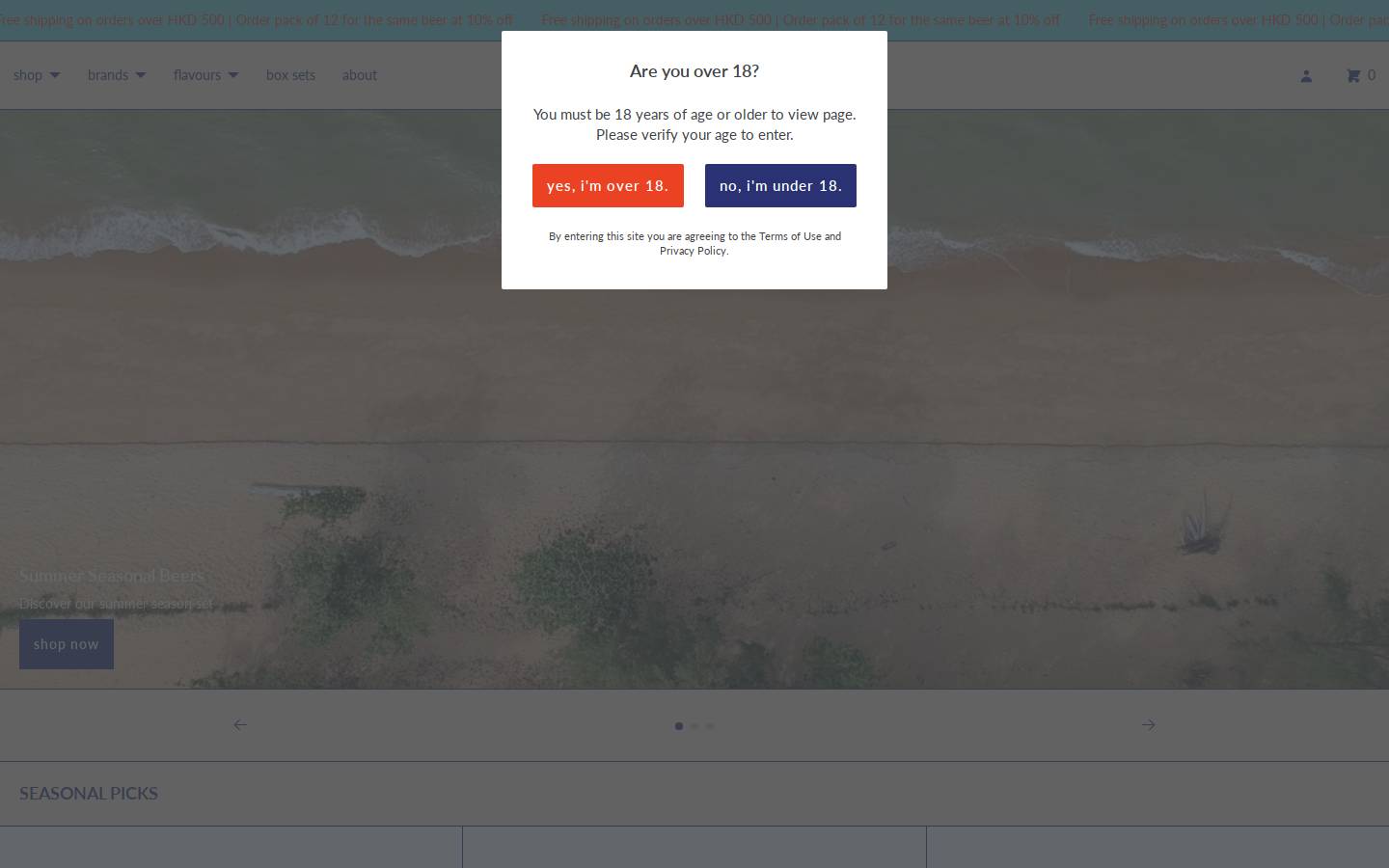Open the account profile icon
Screen dimensions: 1389x868
1306,75
